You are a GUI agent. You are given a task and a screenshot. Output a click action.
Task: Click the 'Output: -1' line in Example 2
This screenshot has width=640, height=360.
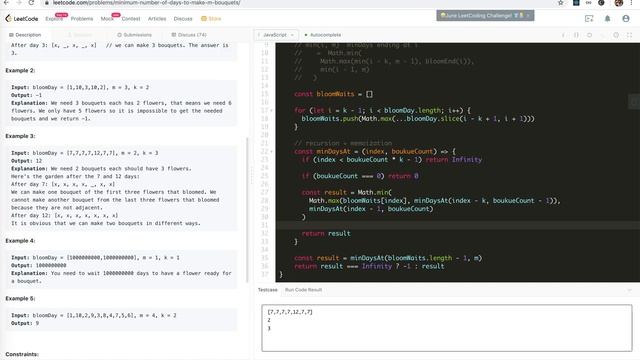[27, 95]
